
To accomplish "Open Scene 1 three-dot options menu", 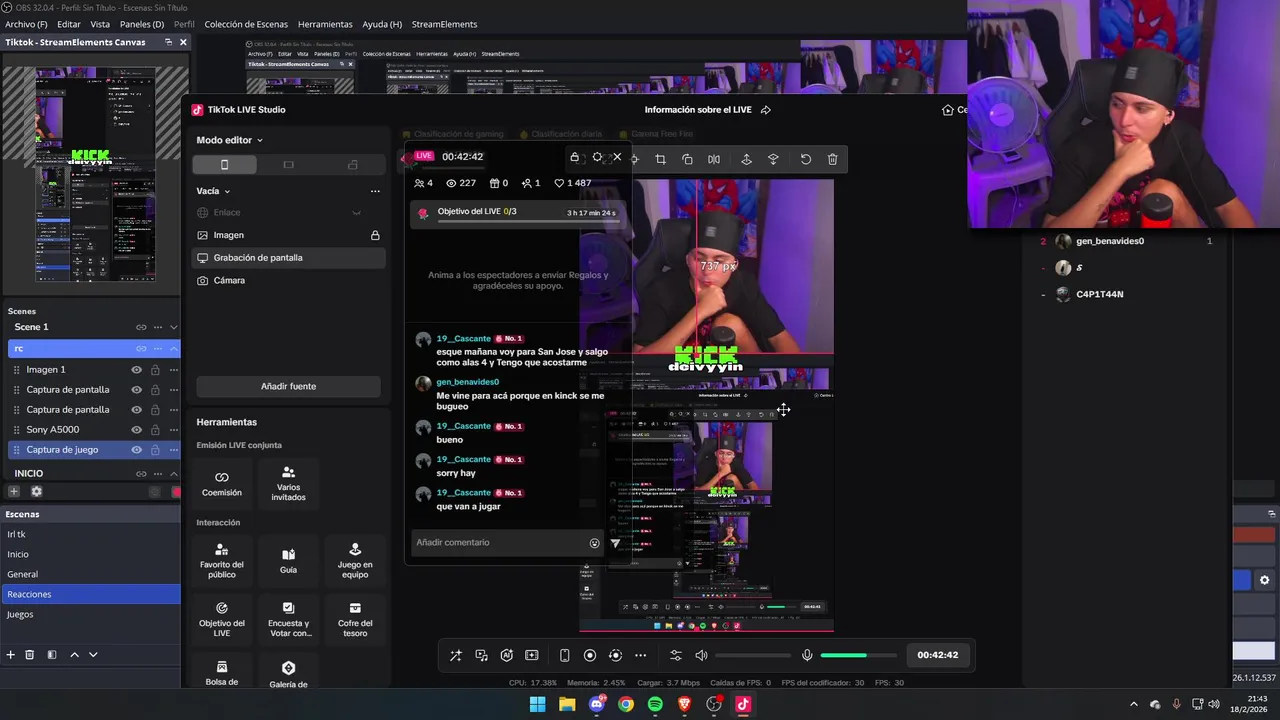I will click(x=158, y=327).
